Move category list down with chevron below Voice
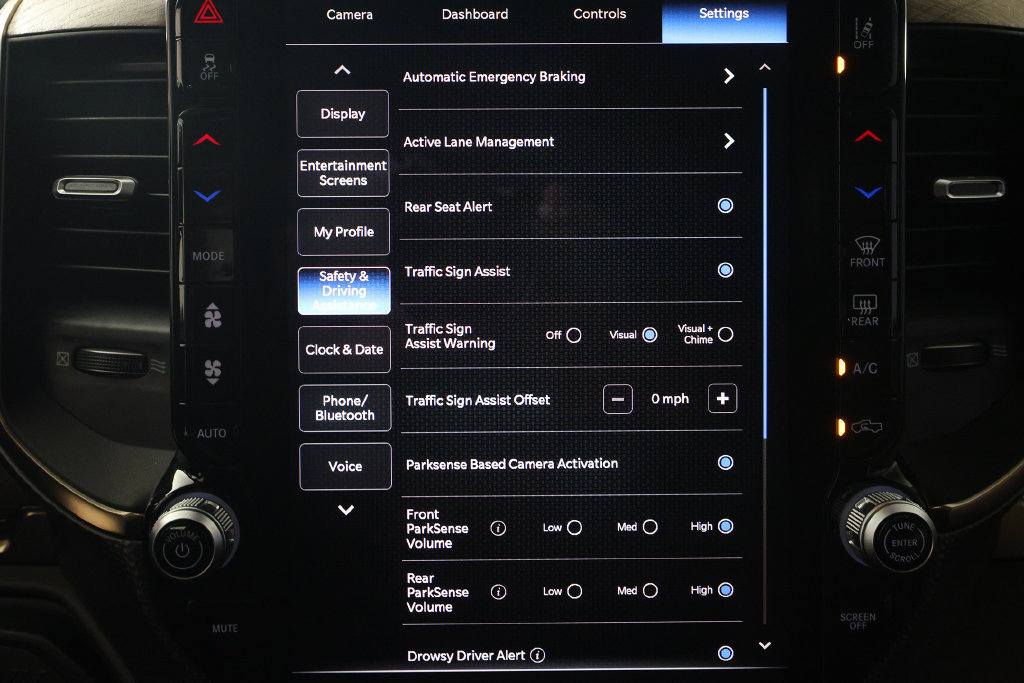Viewport: 1024px width, 683px height. pyautogui.click(x=346, y=509)
